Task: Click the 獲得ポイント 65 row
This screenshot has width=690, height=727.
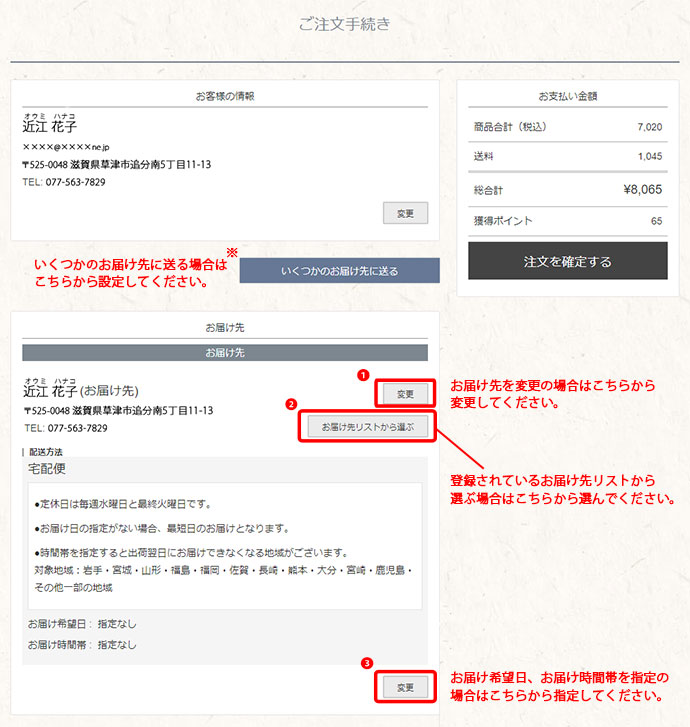Action: click(567, 221)
